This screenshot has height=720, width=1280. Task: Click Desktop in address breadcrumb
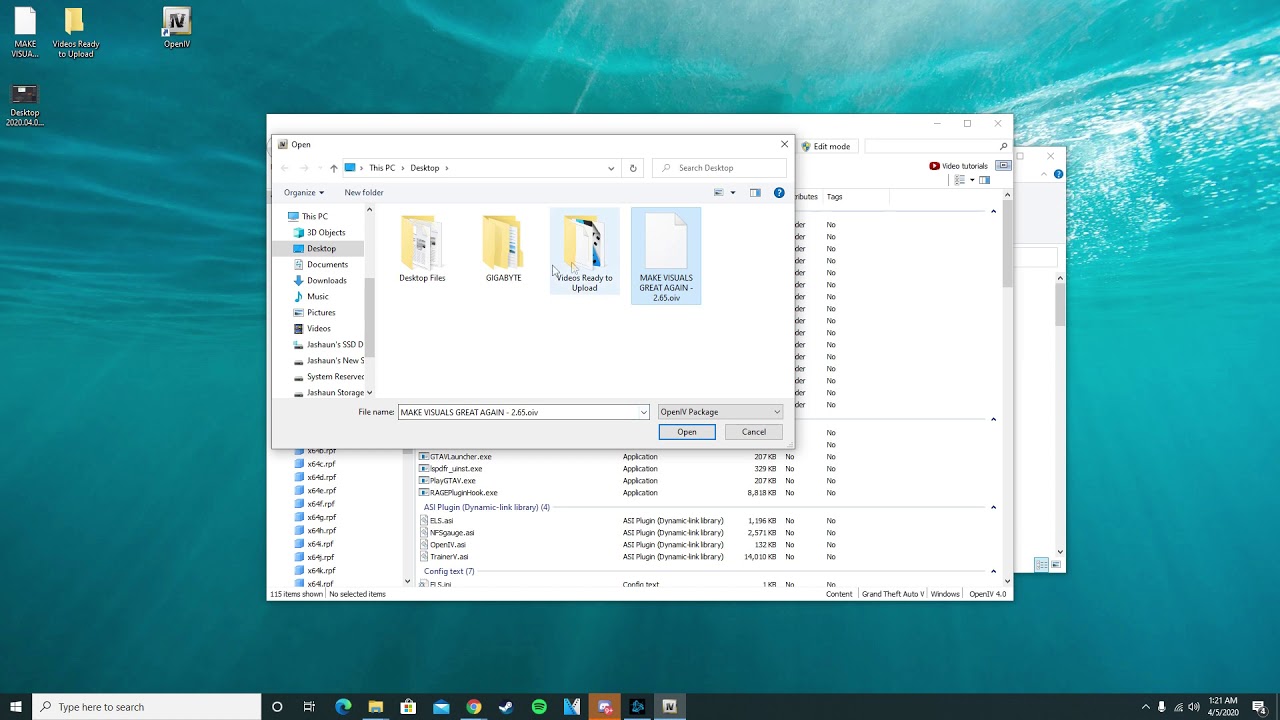(x=425, y=168)
